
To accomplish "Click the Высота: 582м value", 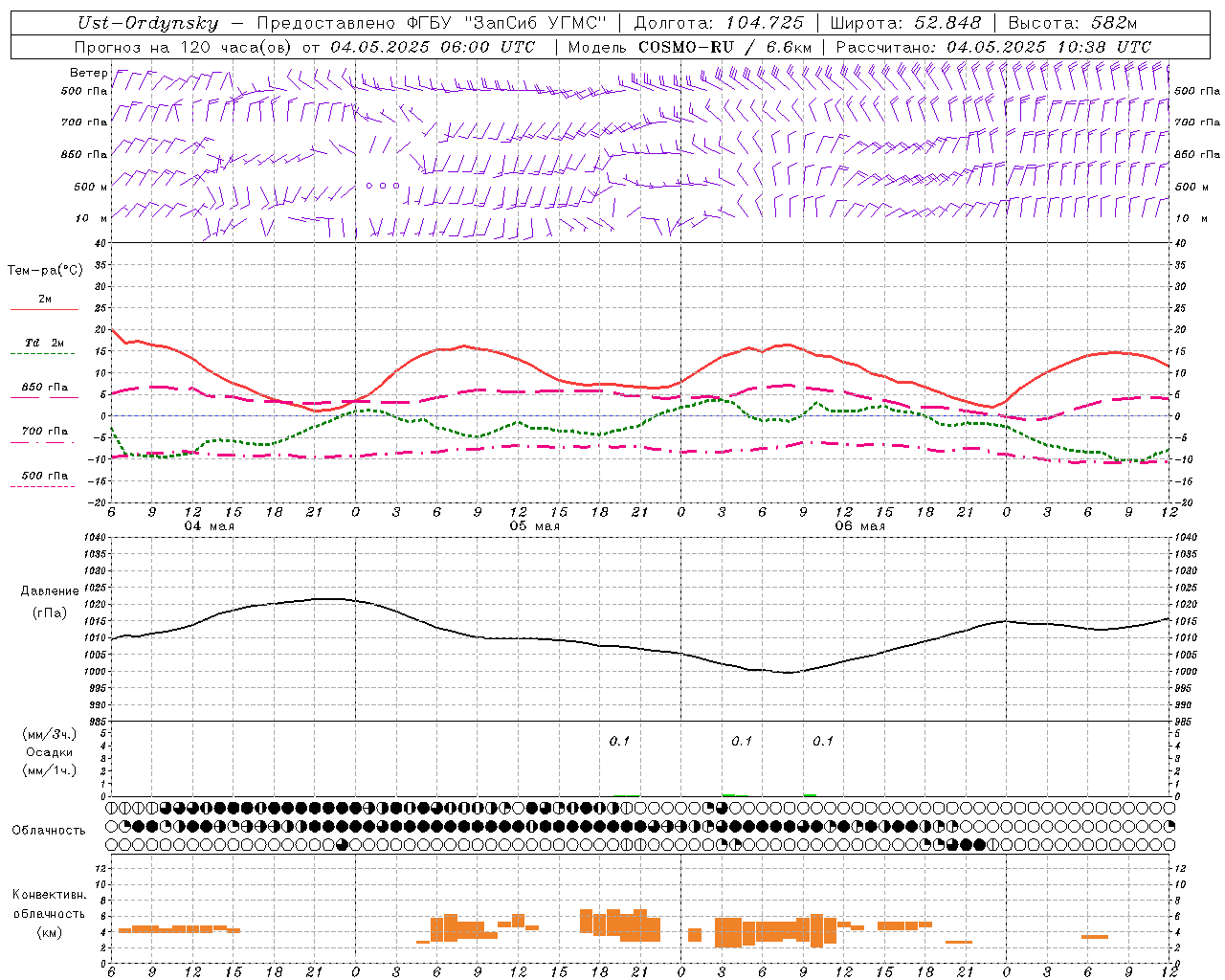I will [1073, 23].
